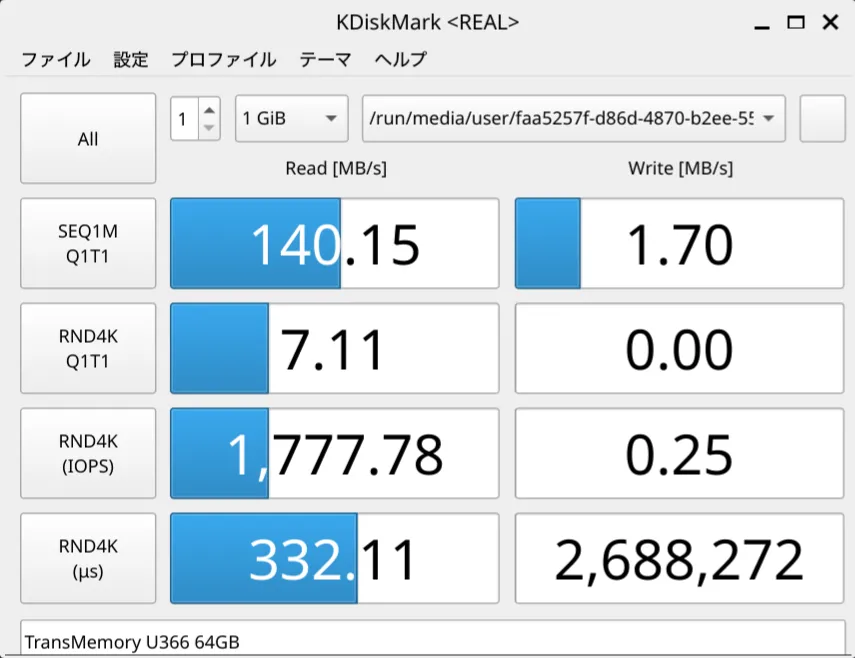Run the RND4K (IOPS) test
The width and height of the screenshot is (855, 658).
coord(88,454)
